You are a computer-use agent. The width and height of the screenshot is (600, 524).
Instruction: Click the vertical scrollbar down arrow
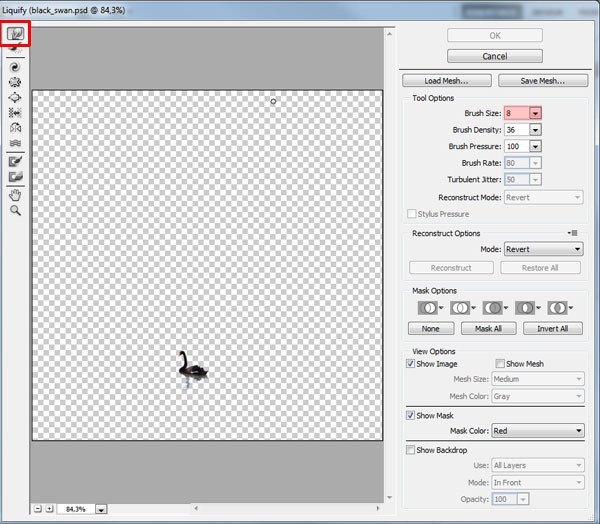389,497
